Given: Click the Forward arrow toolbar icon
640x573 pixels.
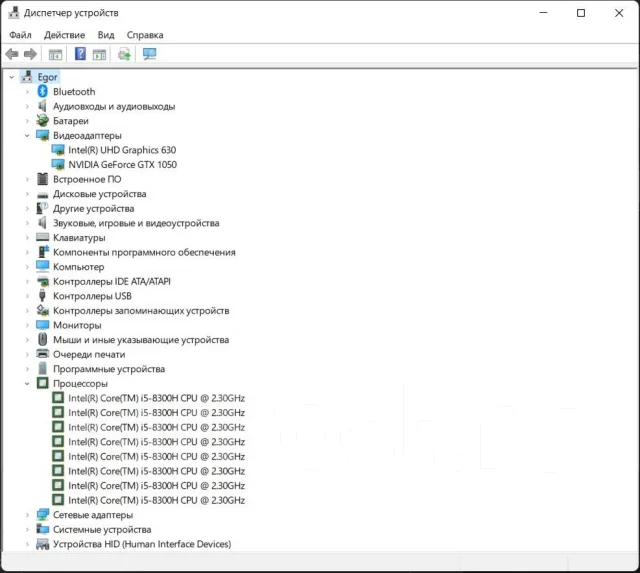Looking at the screenshot, I should (x=30, y=54).
